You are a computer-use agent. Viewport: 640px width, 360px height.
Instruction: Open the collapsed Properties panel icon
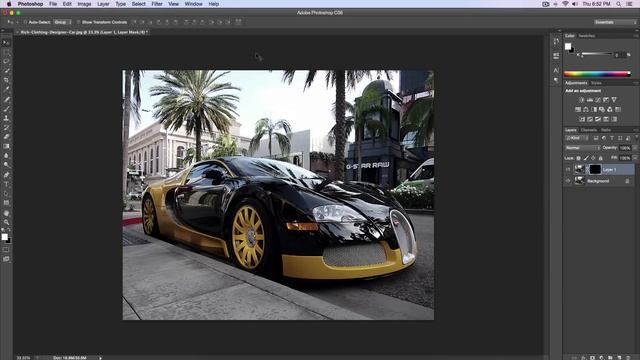[x=556, y=56]
